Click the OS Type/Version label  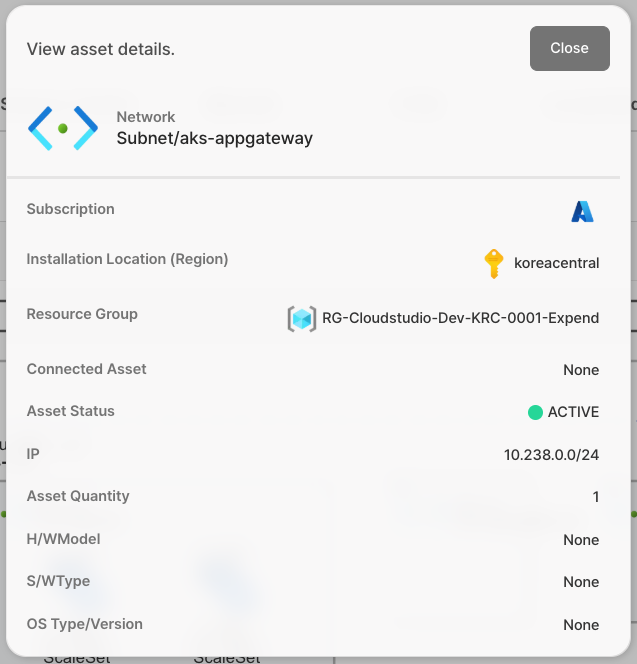point(84,624)
